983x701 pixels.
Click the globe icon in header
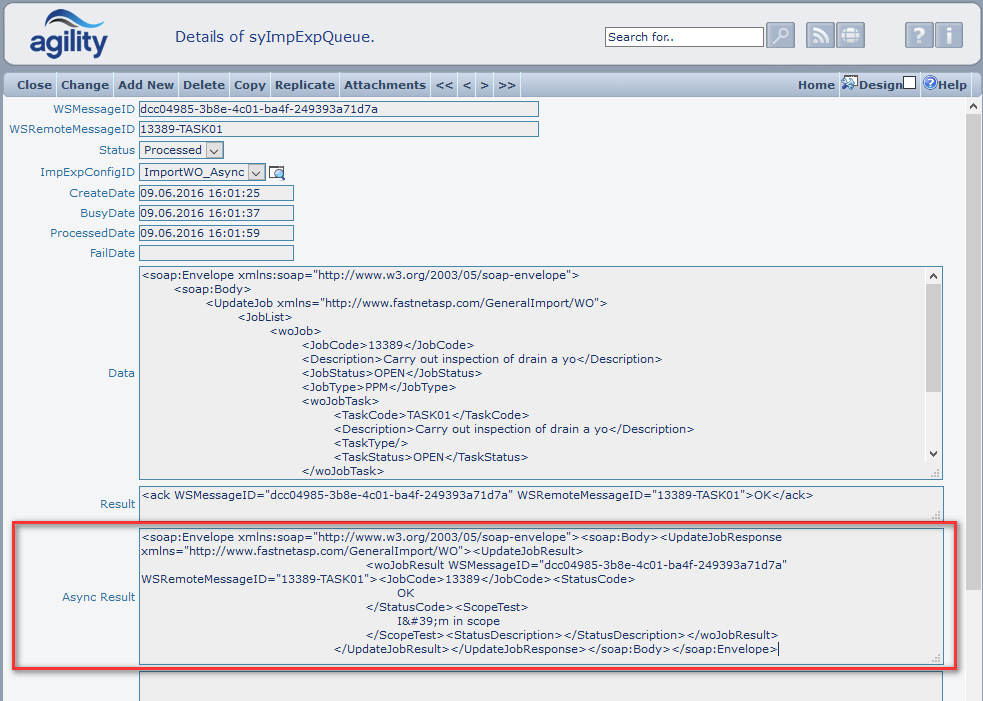[x=850, y=36]
